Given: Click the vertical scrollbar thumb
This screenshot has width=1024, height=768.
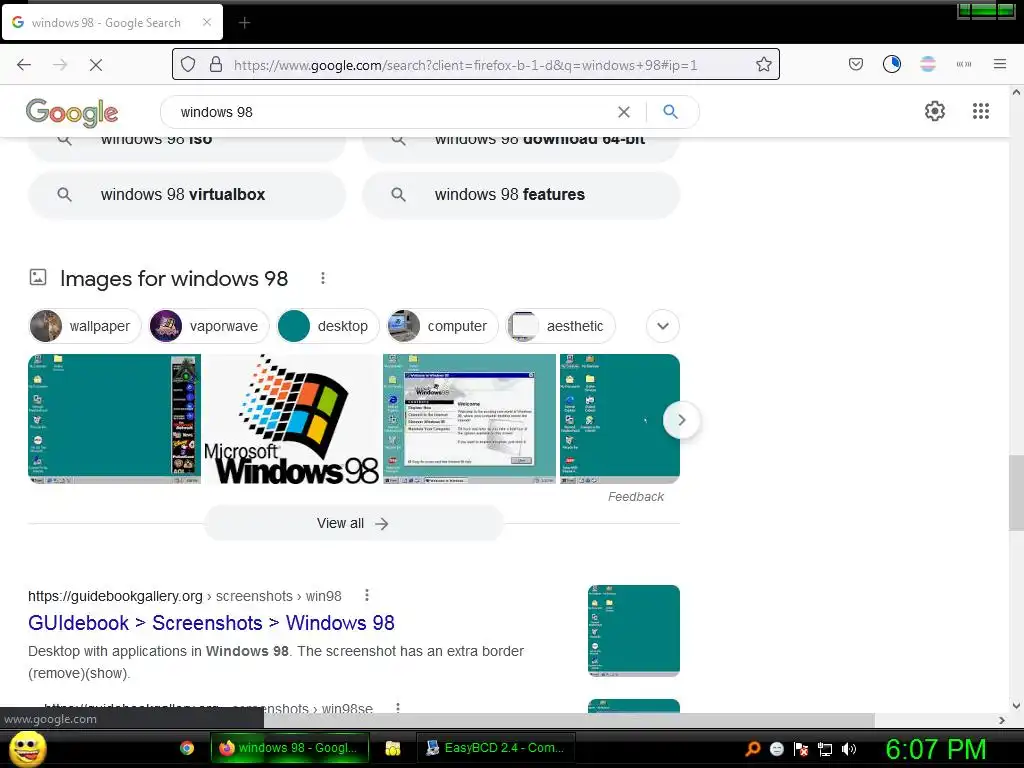Looking at the screenshot, I should pyautogui.click(x=1016, y=493).
